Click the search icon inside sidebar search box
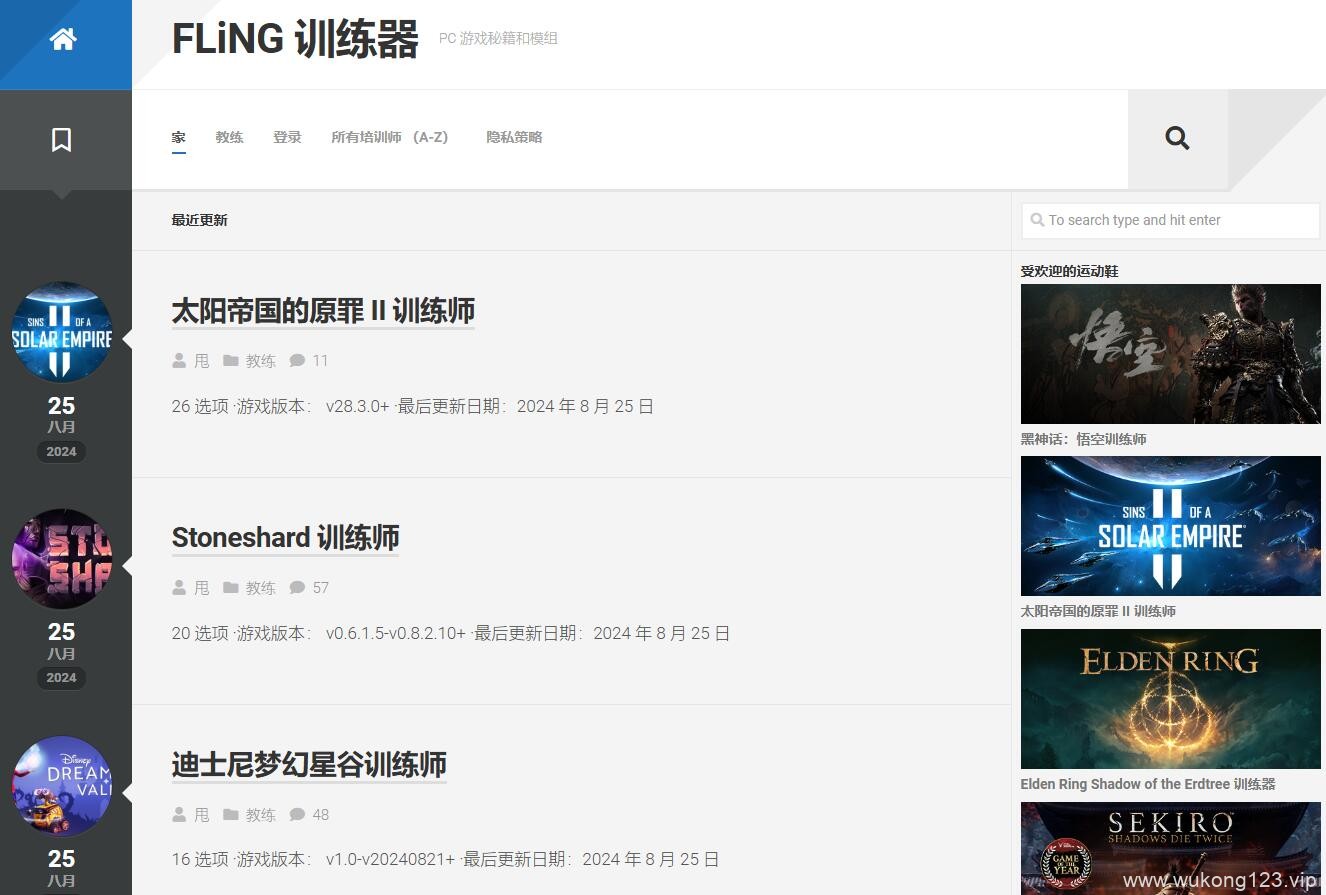This screenshot has height=895, width=1326. 1037,220
